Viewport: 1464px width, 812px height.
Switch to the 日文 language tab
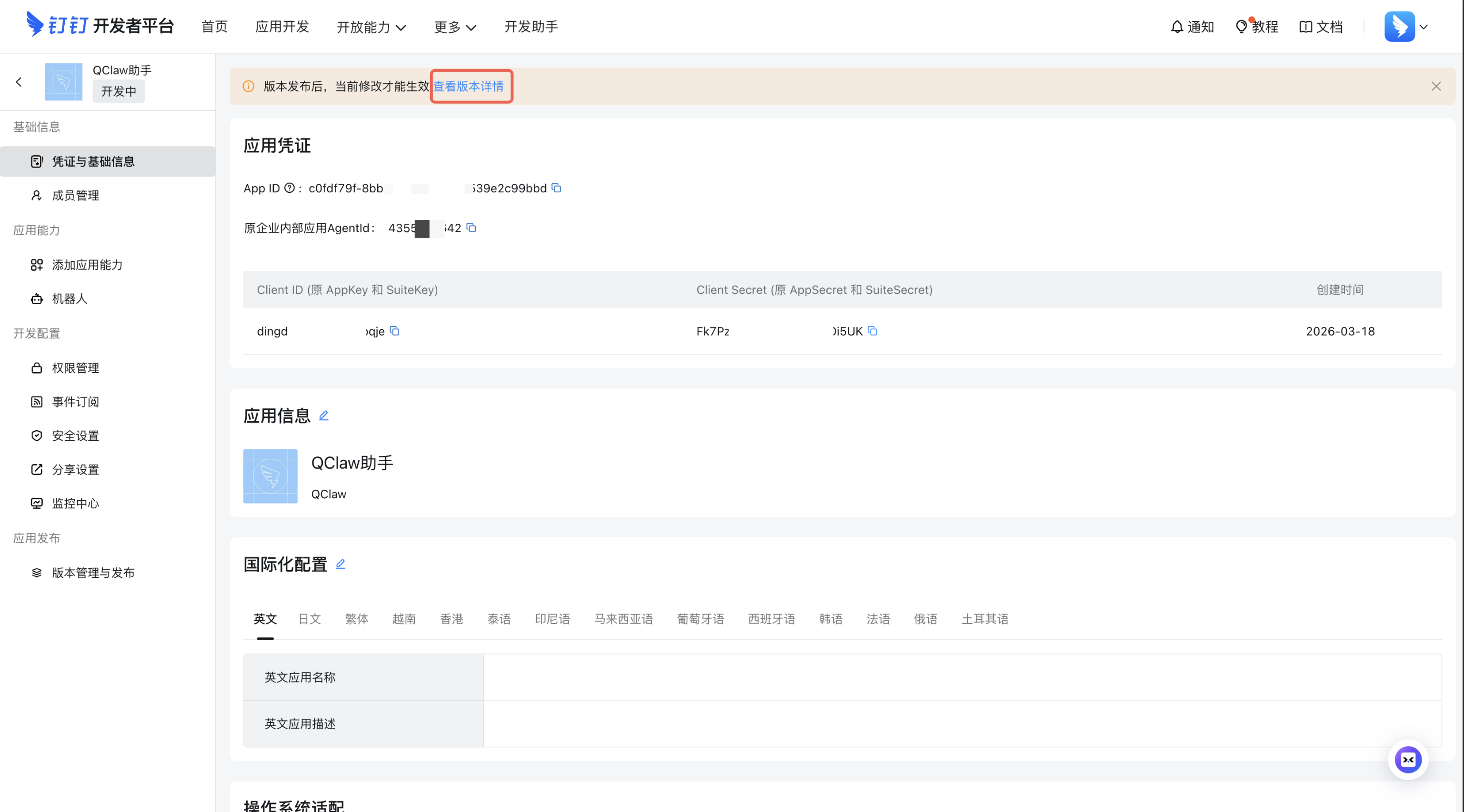310,619
